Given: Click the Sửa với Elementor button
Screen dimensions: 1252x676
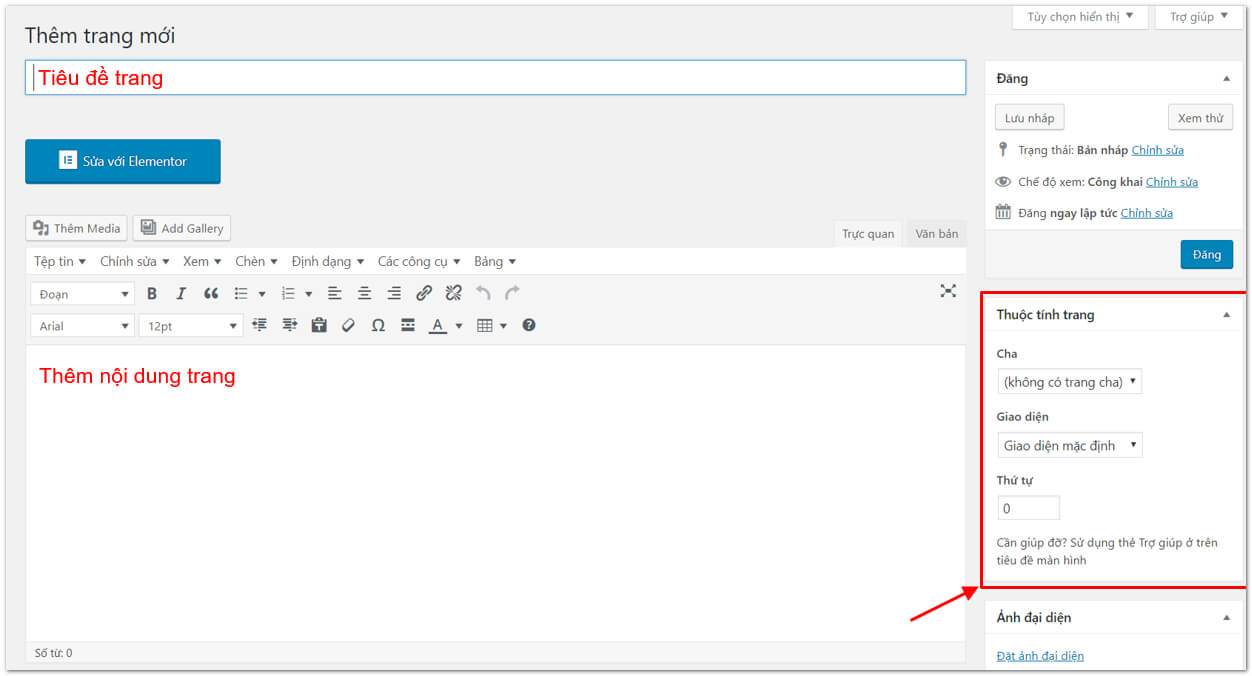Looking at the screenshot, I should 123,161.
